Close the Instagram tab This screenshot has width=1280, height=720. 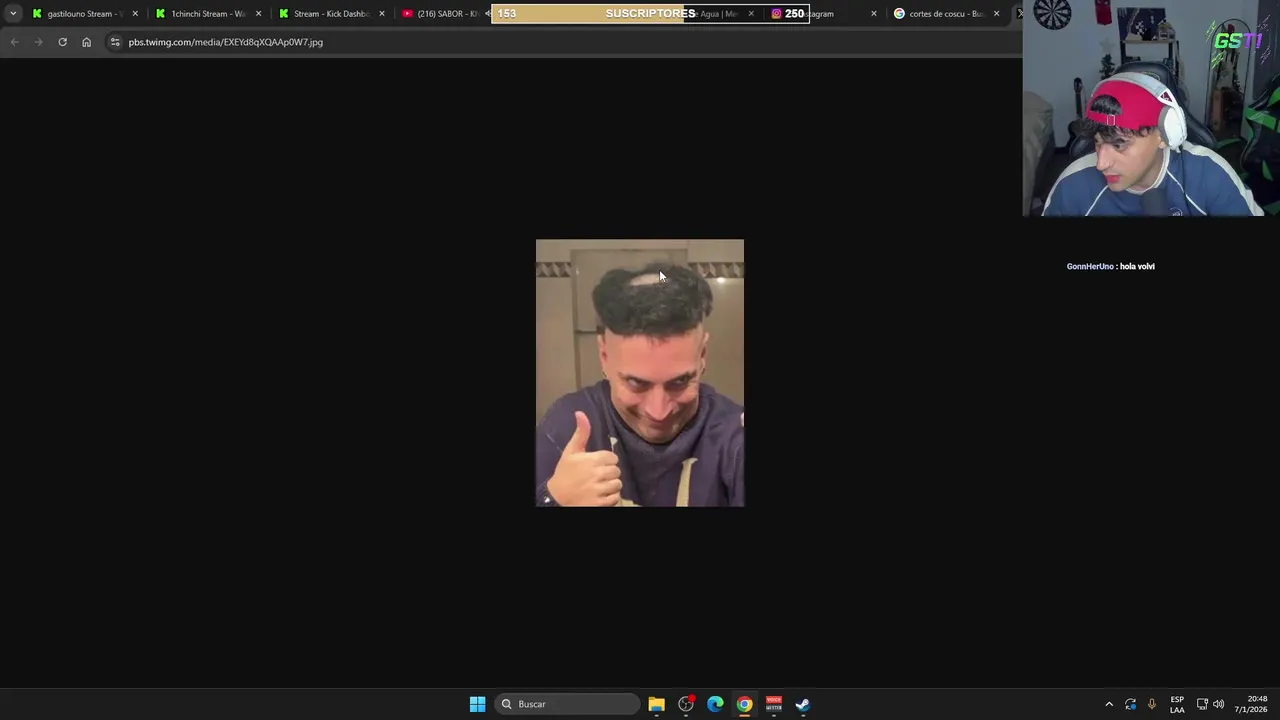[873, 14]
